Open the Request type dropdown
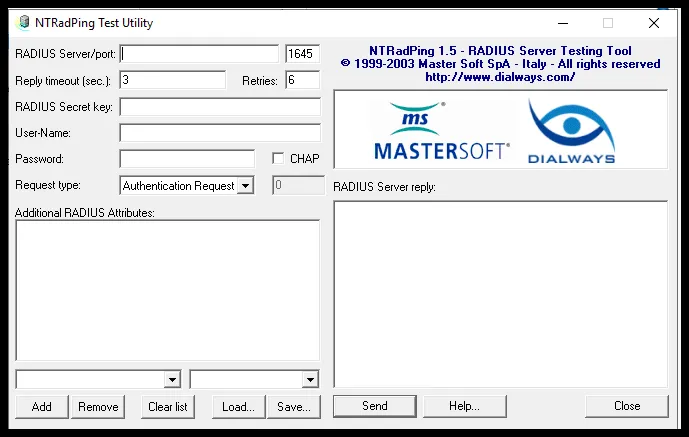Screen dimensions: 689x437 tap(245, 186)
